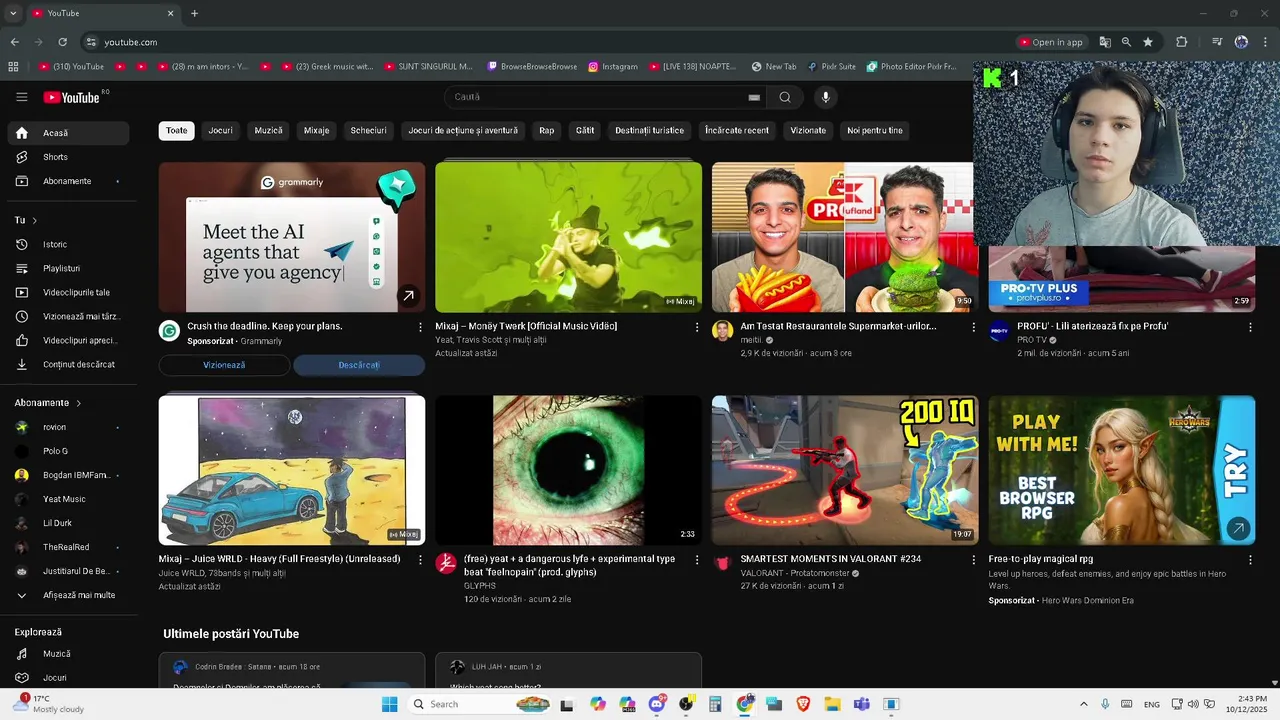This screenshot has width=1280, height=720.
Task: Click the Descărcați button on ad
Action: 359,365
